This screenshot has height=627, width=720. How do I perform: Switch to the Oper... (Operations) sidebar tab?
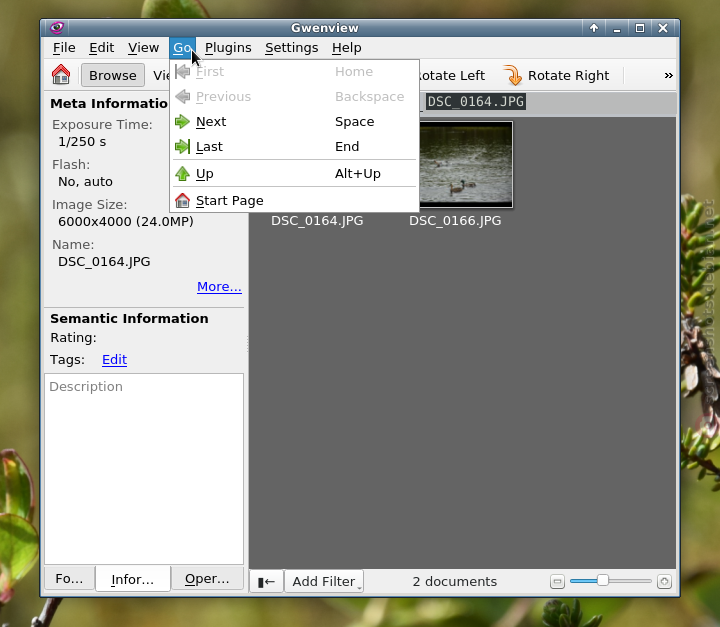207,578
